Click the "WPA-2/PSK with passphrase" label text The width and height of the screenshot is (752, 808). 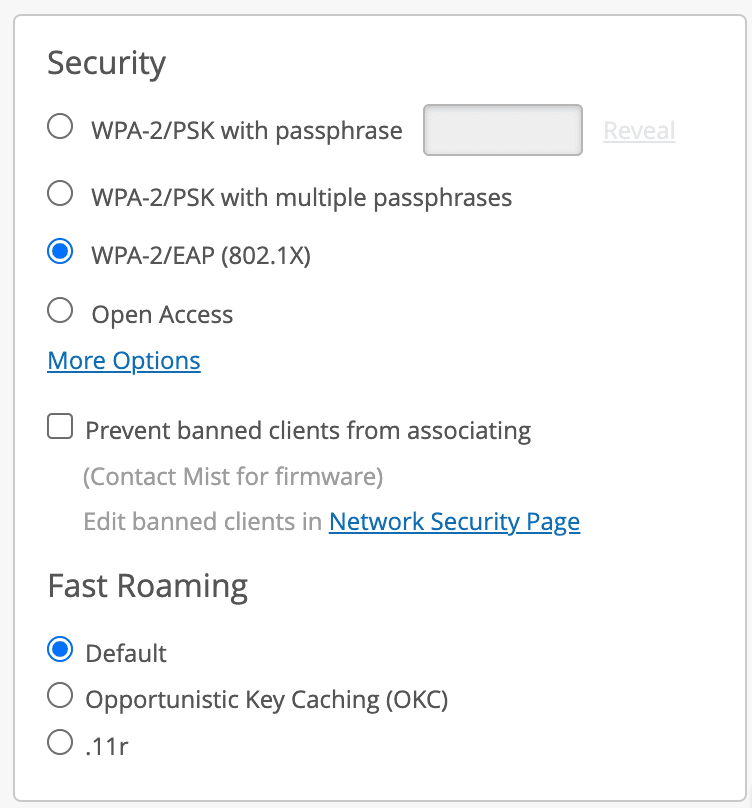coord(246,131)
